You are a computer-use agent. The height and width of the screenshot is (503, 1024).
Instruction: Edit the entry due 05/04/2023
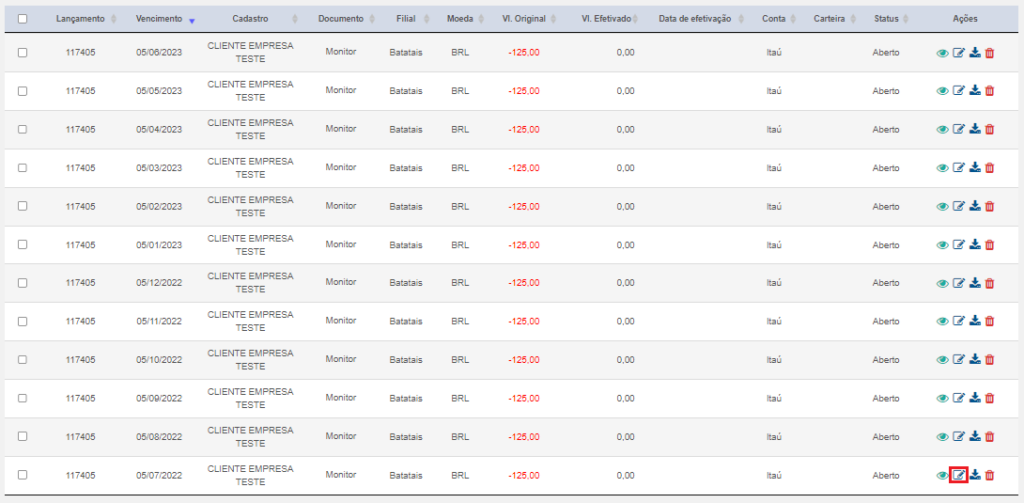click(x=959, y=130)
